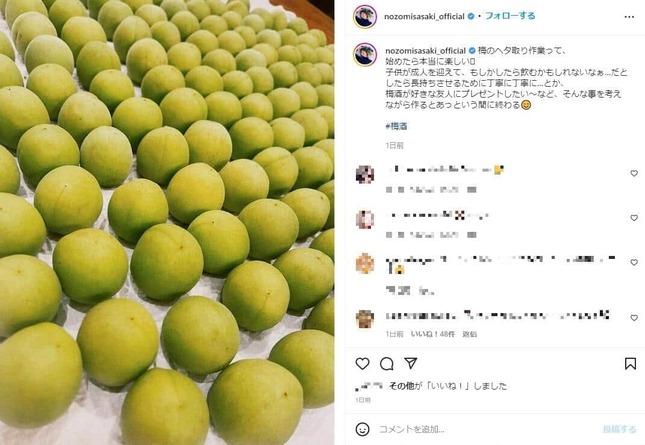
Task: Click the 投稿する post button
Action: 619,429
